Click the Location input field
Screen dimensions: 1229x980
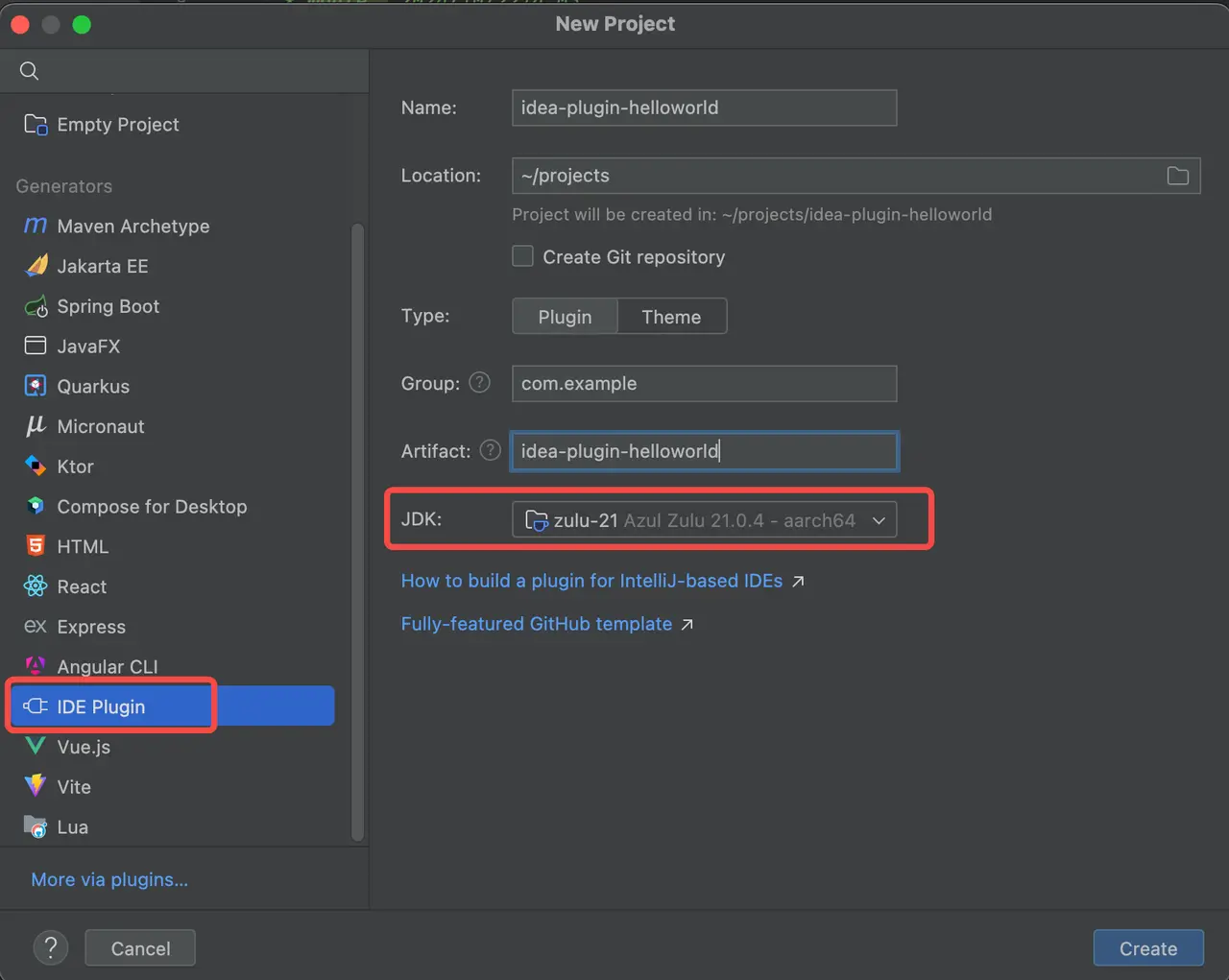click(856, 176)
